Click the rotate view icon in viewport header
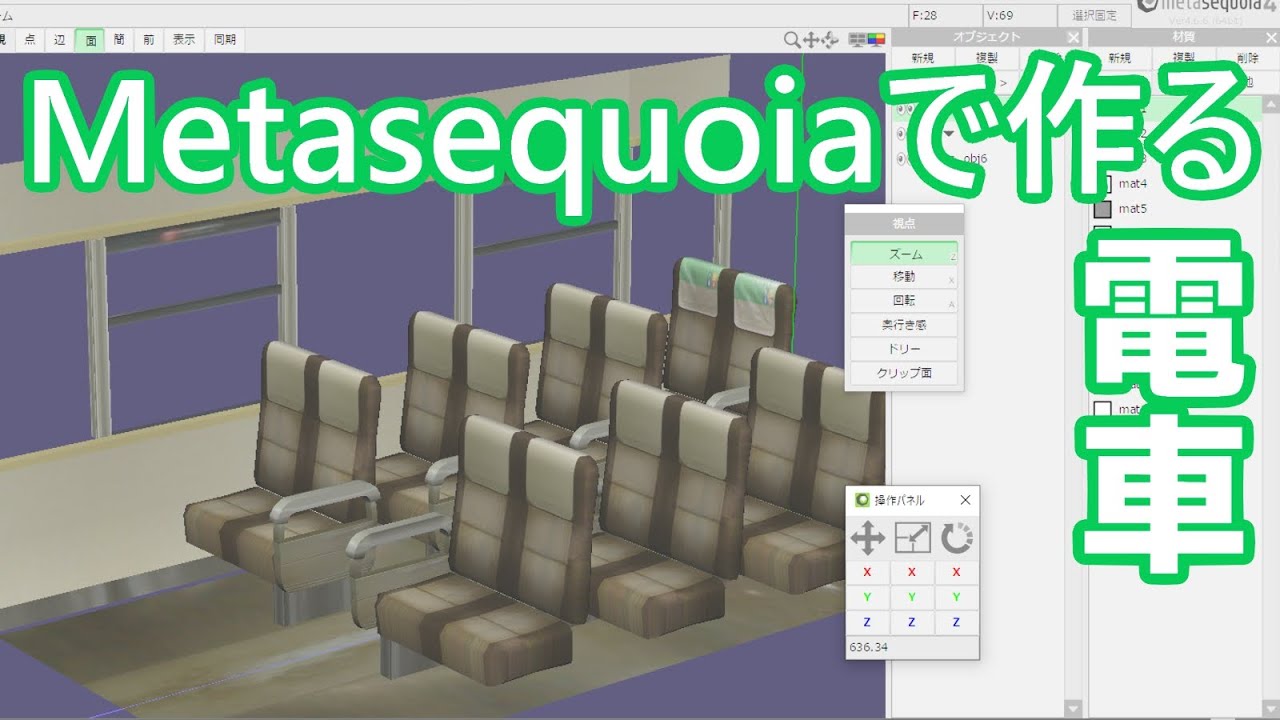Screen dimensions: 1280x720 [x=830, y=40]
